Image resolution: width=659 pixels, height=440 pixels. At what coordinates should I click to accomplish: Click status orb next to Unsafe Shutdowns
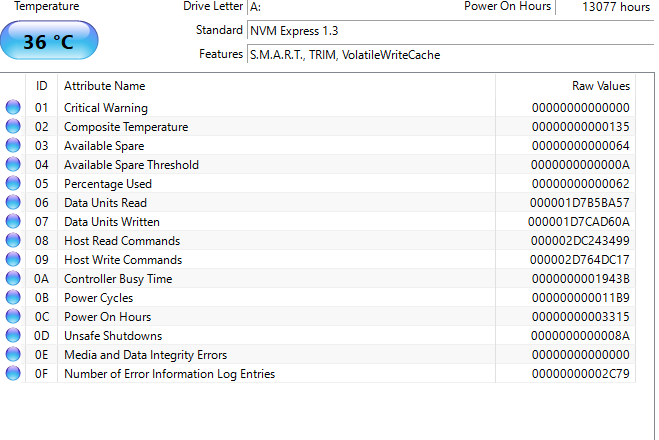(13, 335)
